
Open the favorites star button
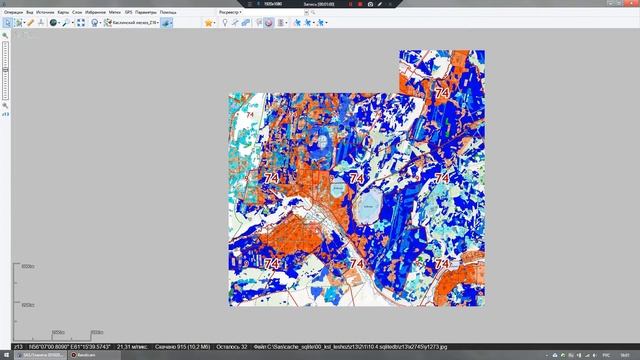(209, 23)
